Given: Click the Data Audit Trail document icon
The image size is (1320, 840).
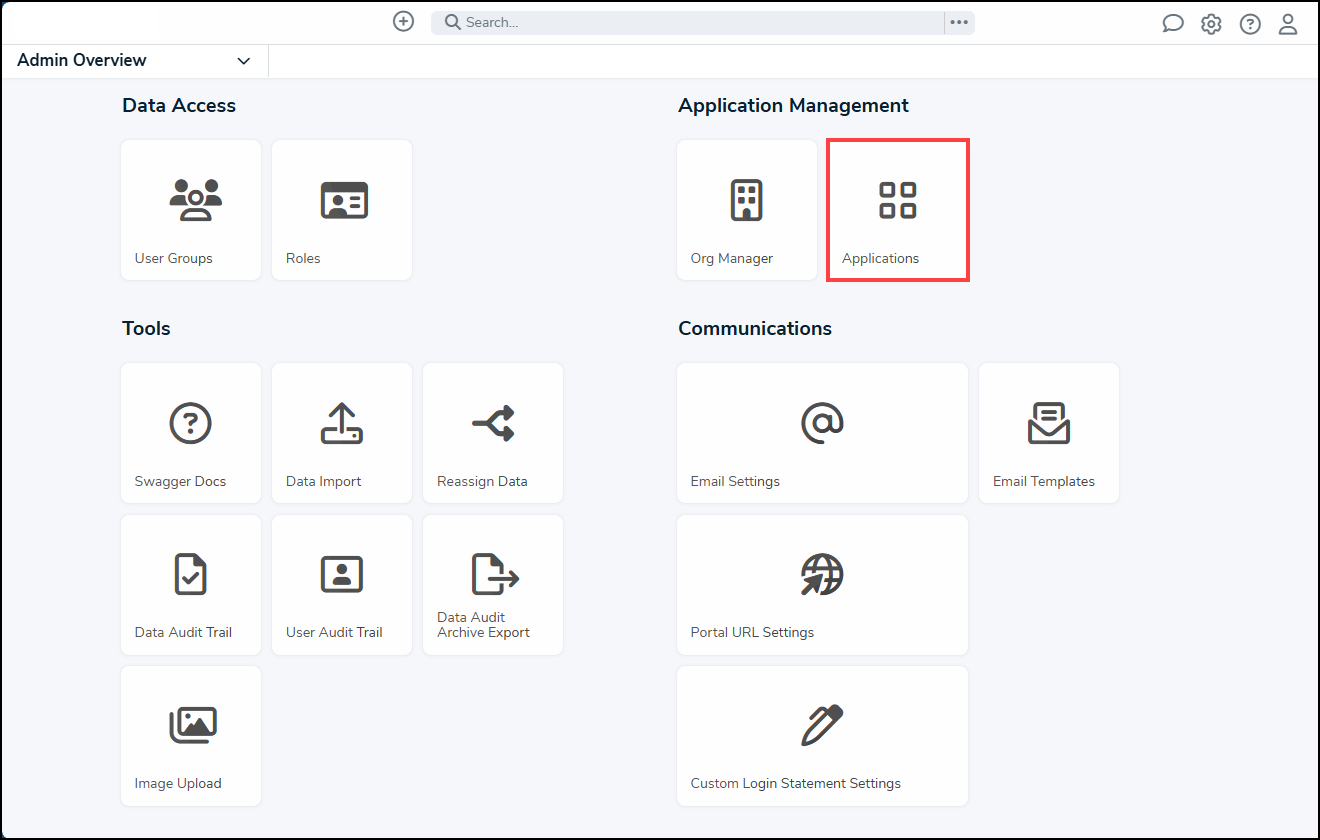Looking at the screenshot, I should (x=190, y=574).
